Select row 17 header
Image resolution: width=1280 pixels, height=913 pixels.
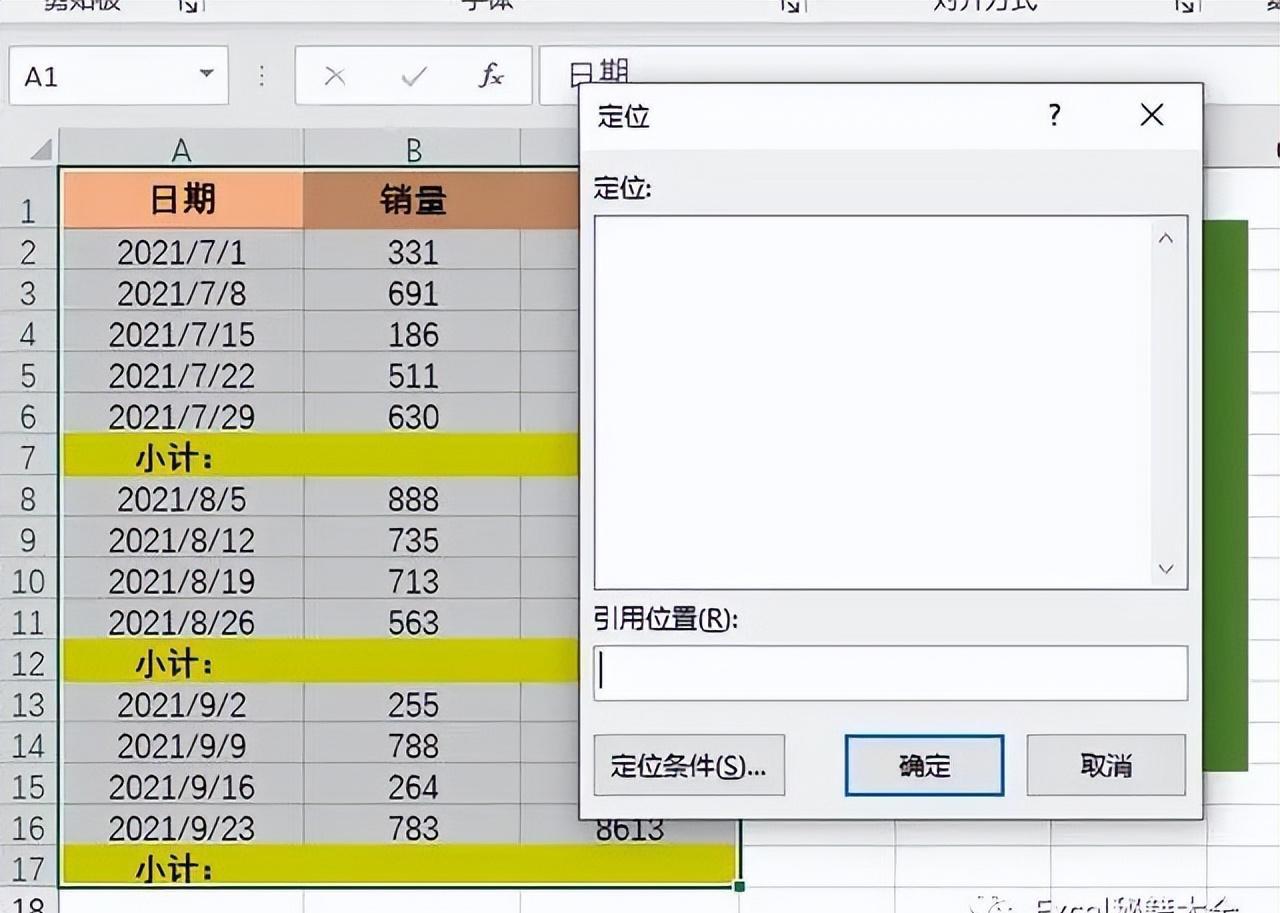tap(28, 867)
